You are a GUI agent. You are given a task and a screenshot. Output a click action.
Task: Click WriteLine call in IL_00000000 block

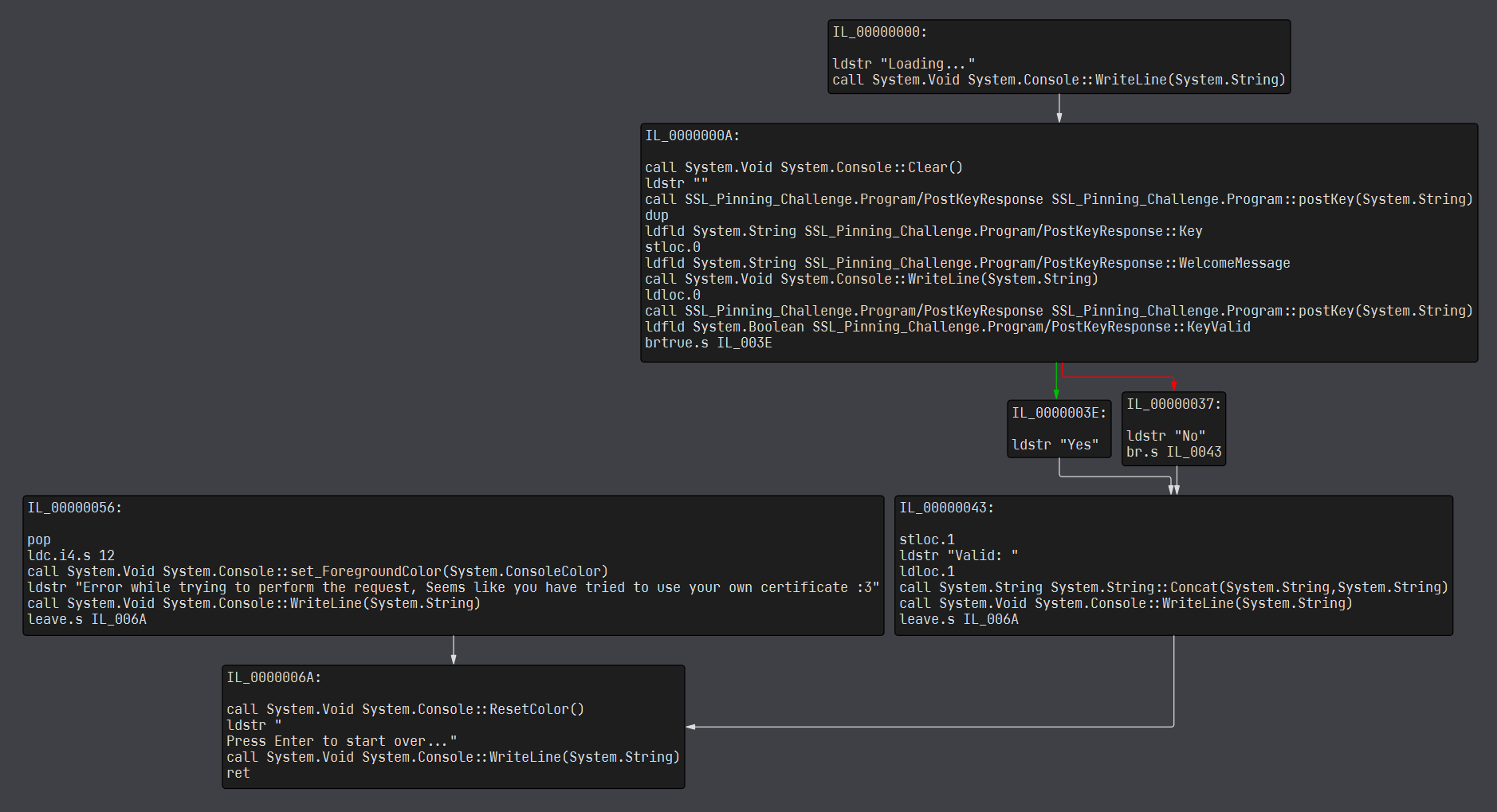click(x=1059, y=80)
